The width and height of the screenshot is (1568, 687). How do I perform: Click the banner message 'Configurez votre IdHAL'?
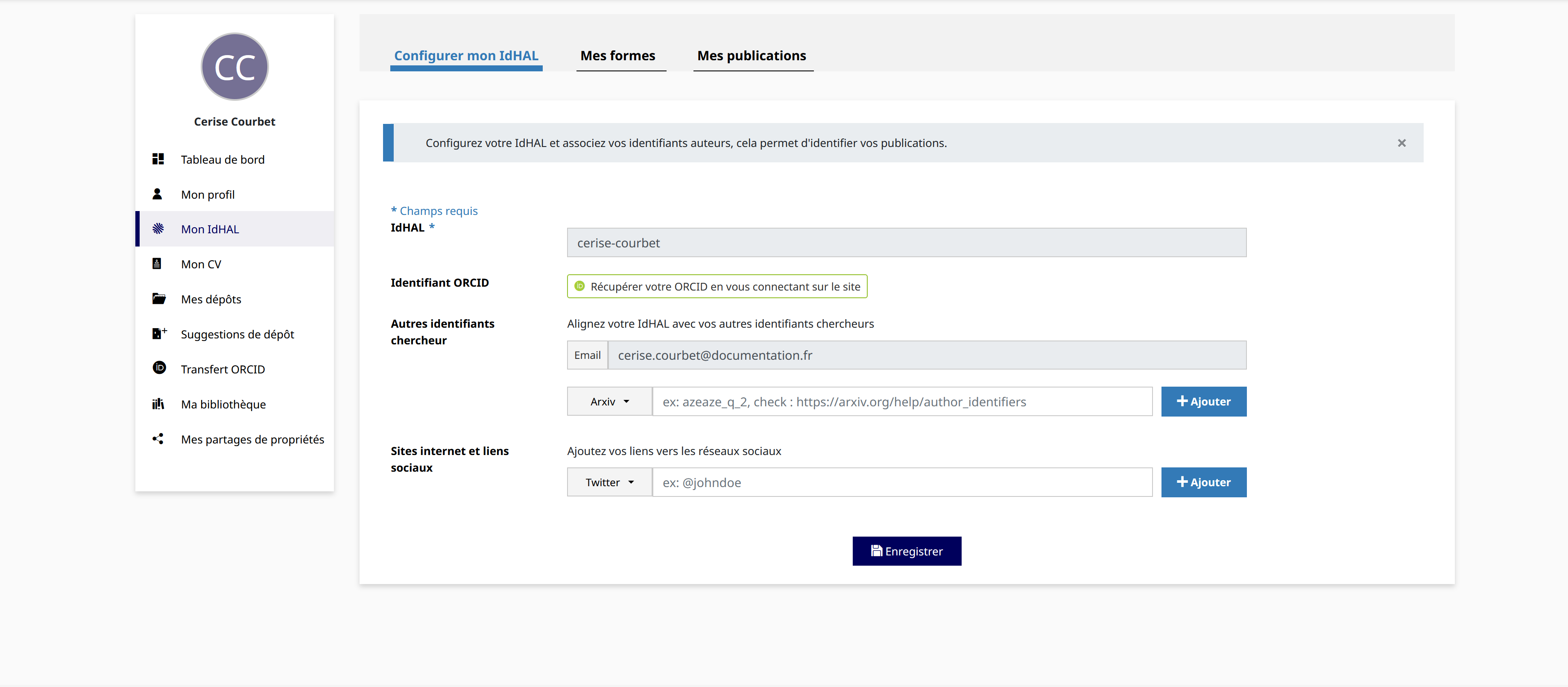(686, 143)
